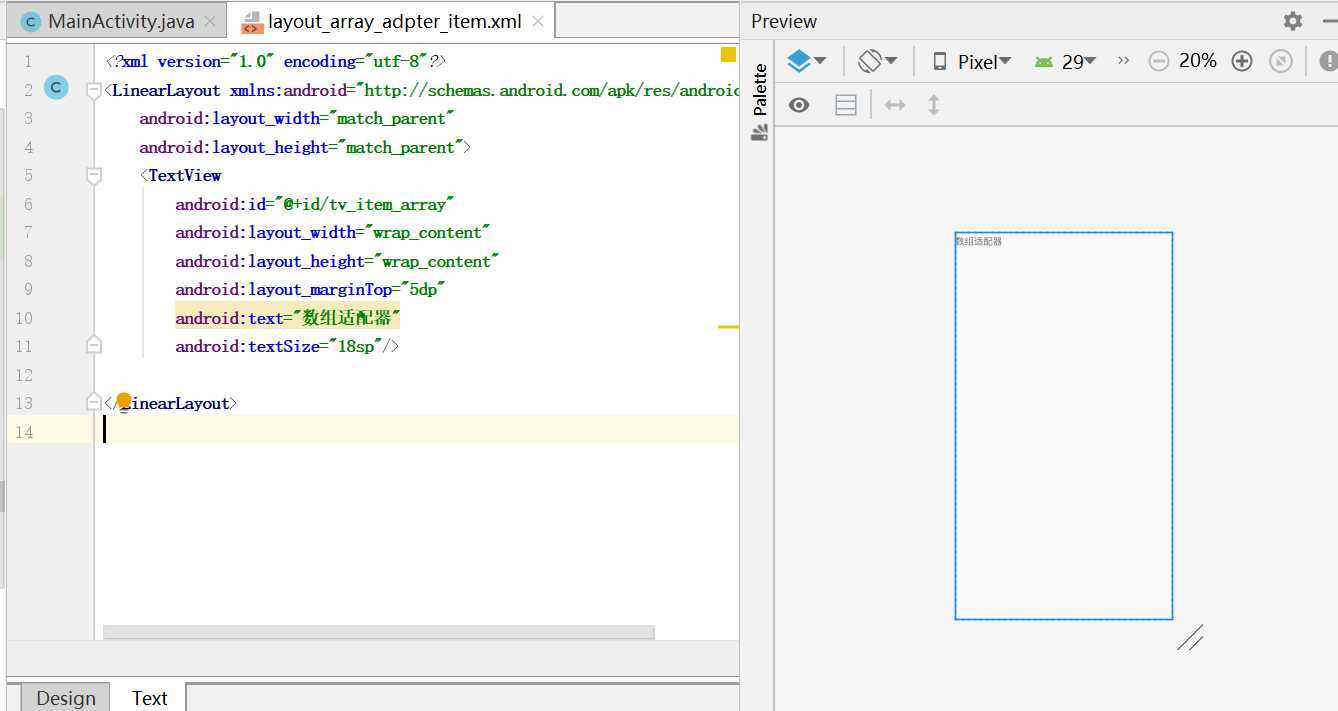
Task: Click android:layout_height="wrap_content" on line 8
Action: pos(337,261)
